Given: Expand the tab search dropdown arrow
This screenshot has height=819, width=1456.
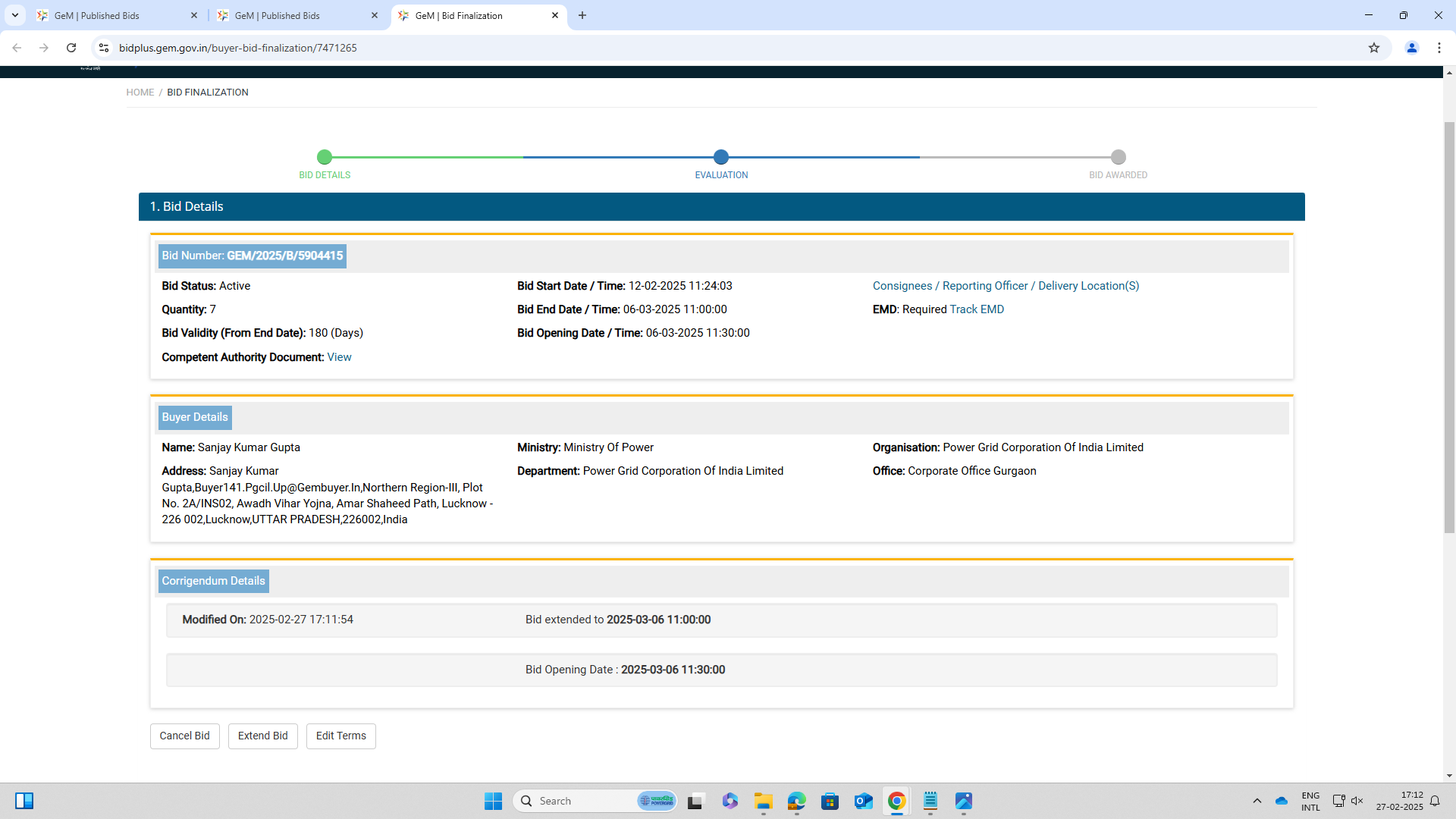Looking at the screenshot, I should pyautogui.click(x=14, y=15).
